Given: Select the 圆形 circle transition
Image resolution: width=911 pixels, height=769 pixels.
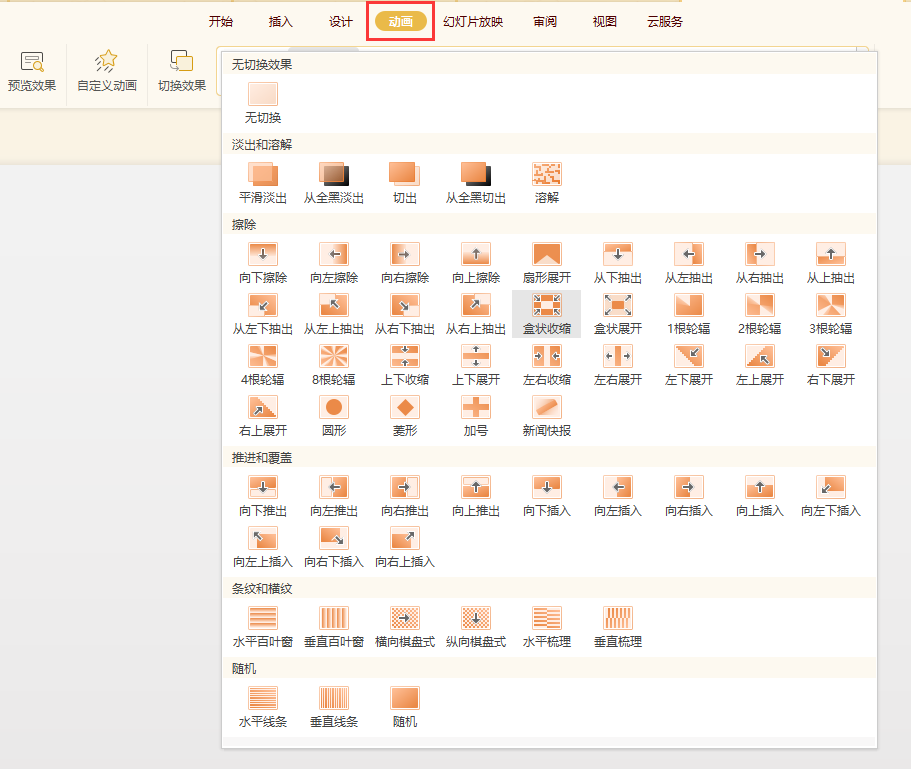Looking at the screenshot, I should tap(334, 407).
